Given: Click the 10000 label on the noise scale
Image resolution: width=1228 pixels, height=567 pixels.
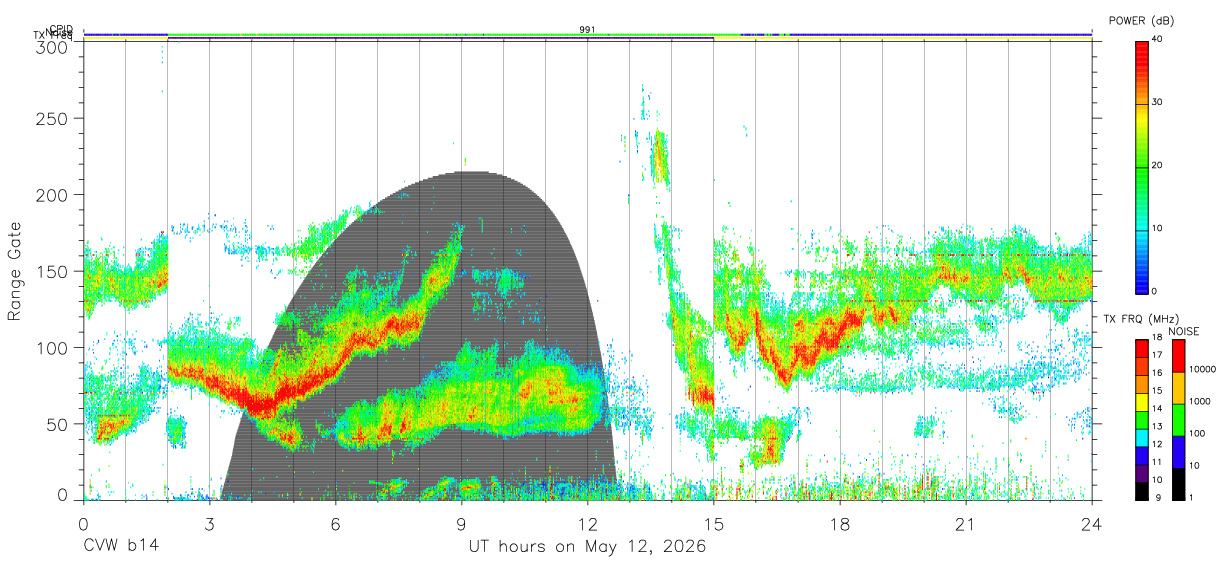Looking at the screenshot, I should point(1203,369).
